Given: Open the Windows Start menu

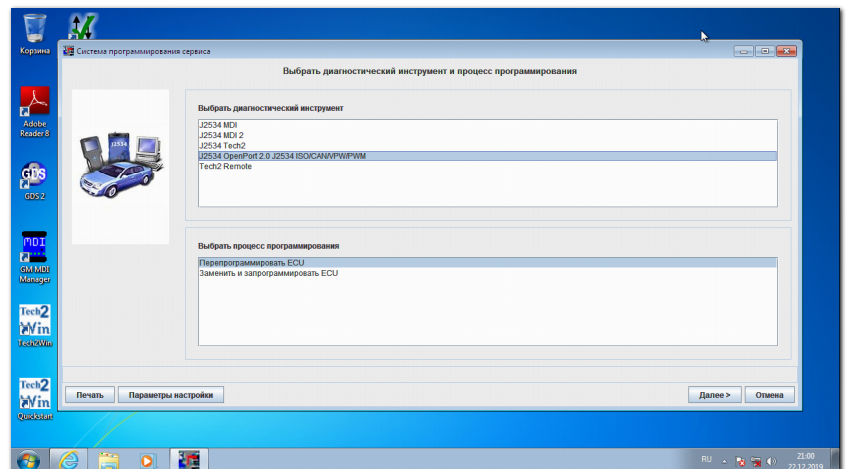Looking at the screenshot, I should (x=28, y=460).
